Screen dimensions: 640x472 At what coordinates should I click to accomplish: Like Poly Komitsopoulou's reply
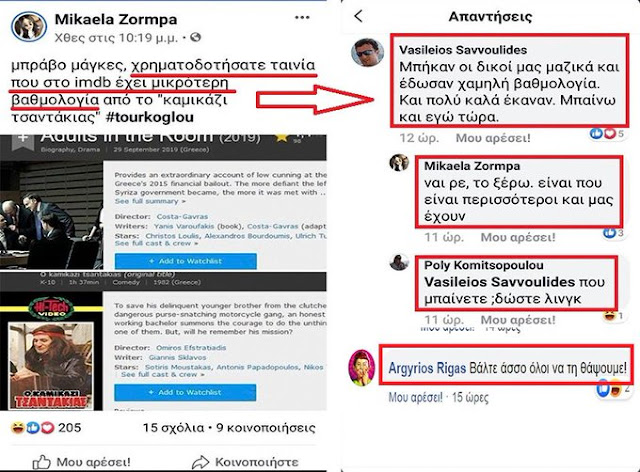coord(518,319)
